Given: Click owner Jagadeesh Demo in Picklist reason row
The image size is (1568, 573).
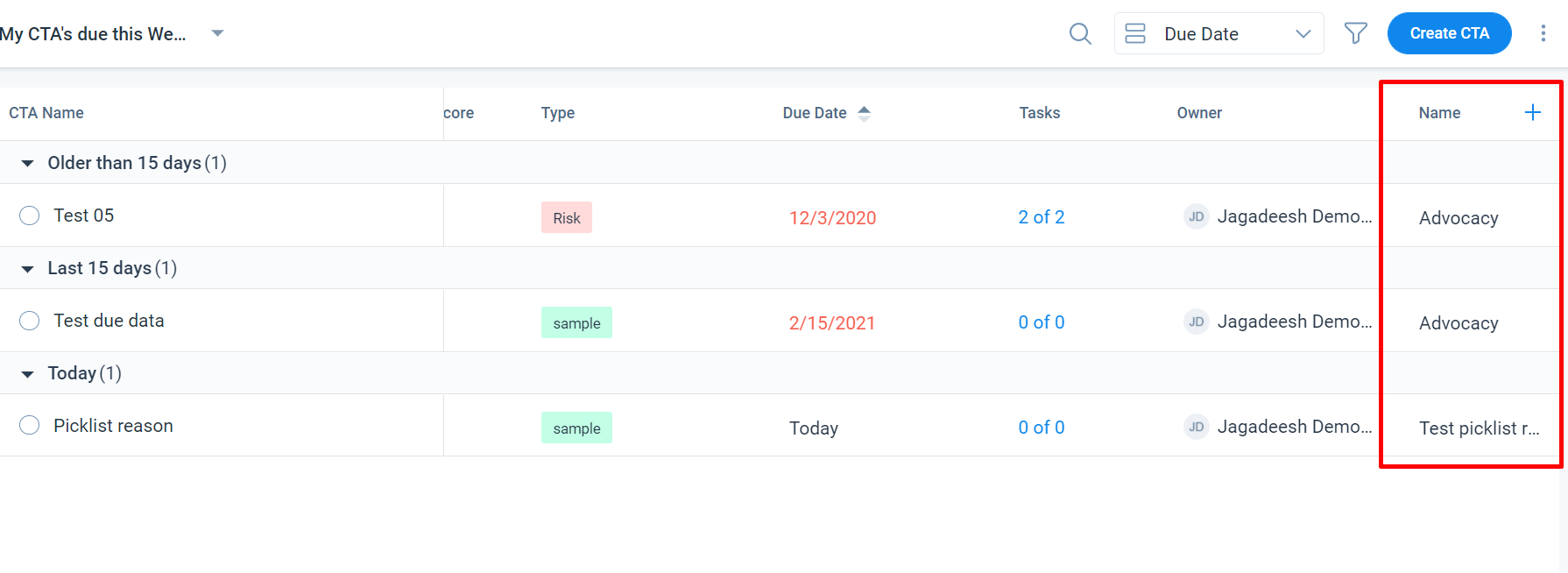Looking at the screenshot, I should 1294,427.
